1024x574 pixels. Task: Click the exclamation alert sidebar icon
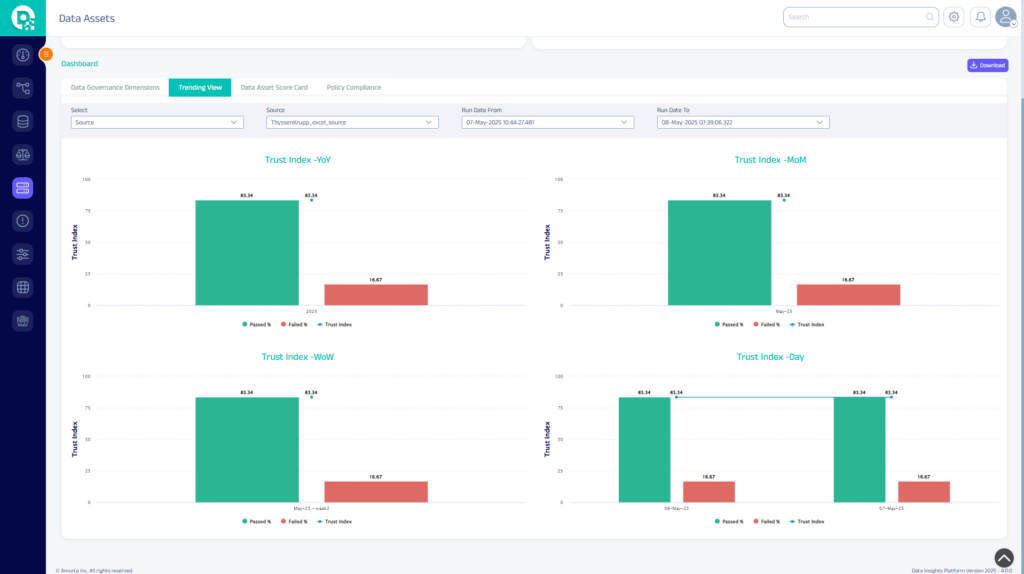23,221
